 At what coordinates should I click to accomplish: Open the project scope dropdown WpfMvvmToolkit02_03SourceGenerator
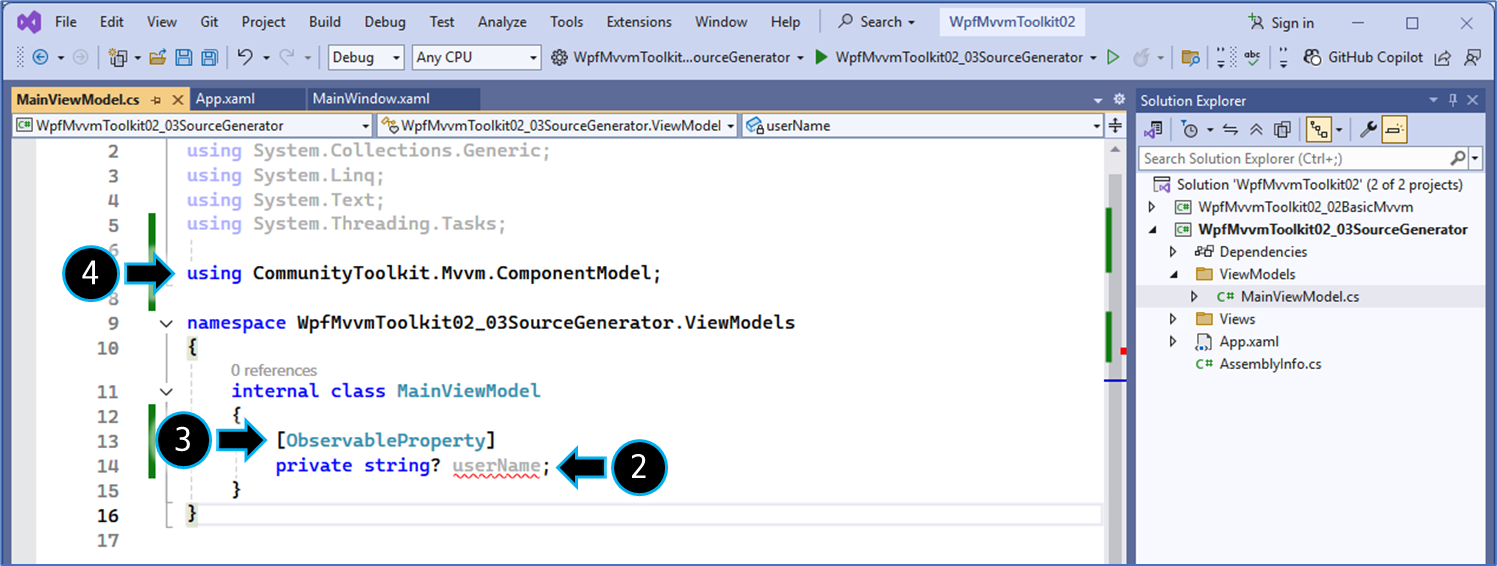193,126
